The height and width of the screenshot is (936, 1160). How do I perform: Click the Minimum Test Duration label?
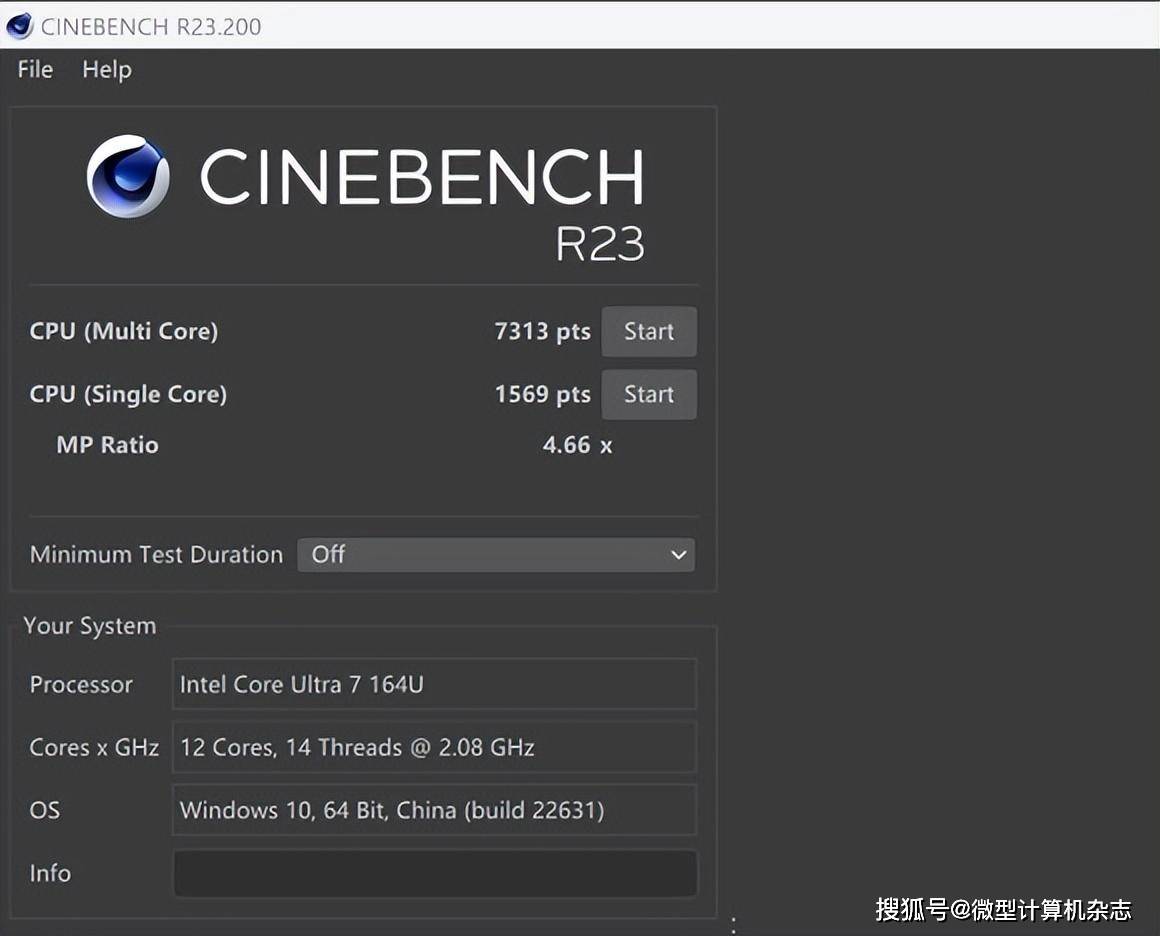pos(156,554)
